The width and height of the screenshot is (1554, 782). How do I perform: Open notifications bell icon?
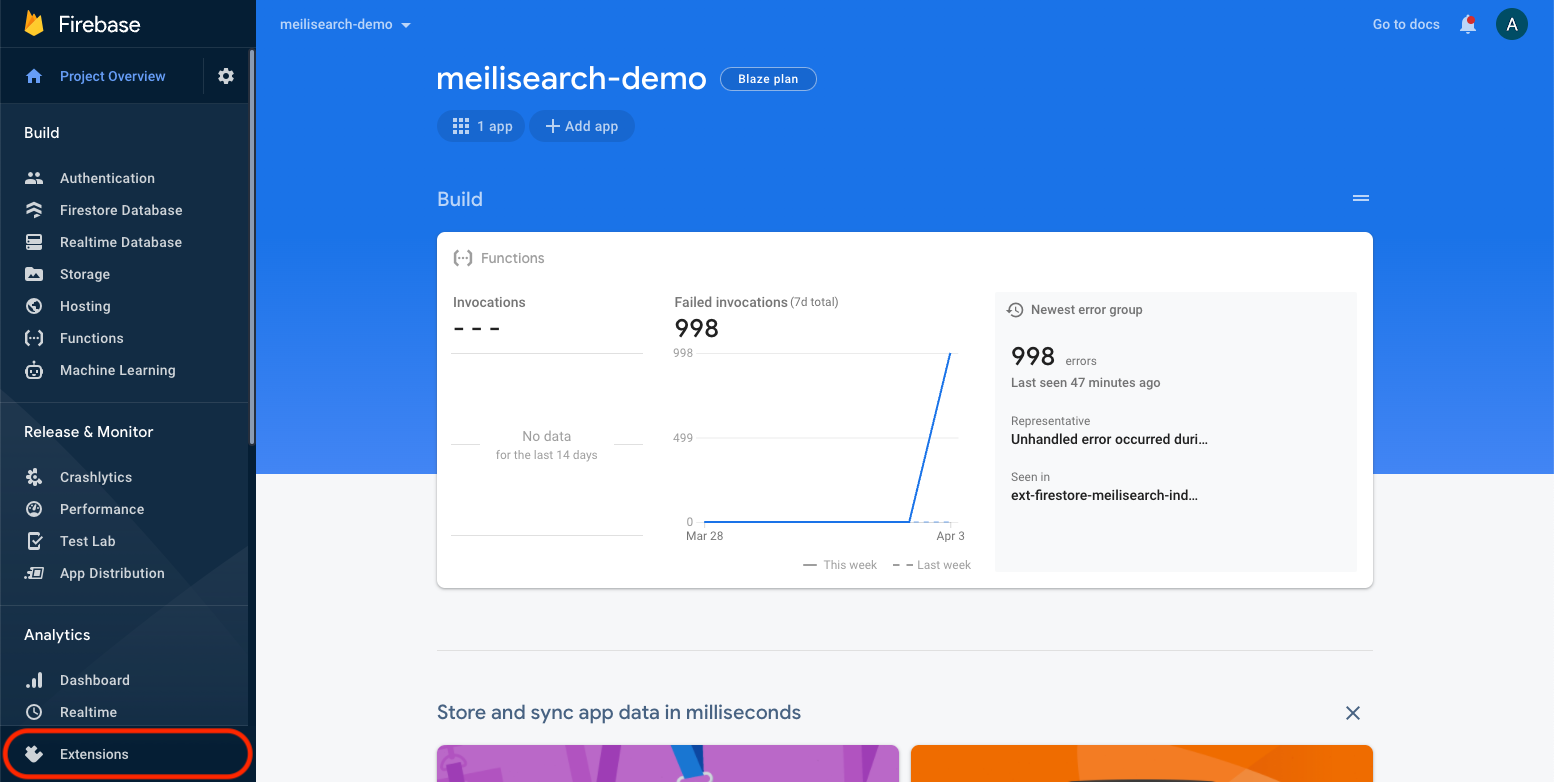tap(1468, 24)
